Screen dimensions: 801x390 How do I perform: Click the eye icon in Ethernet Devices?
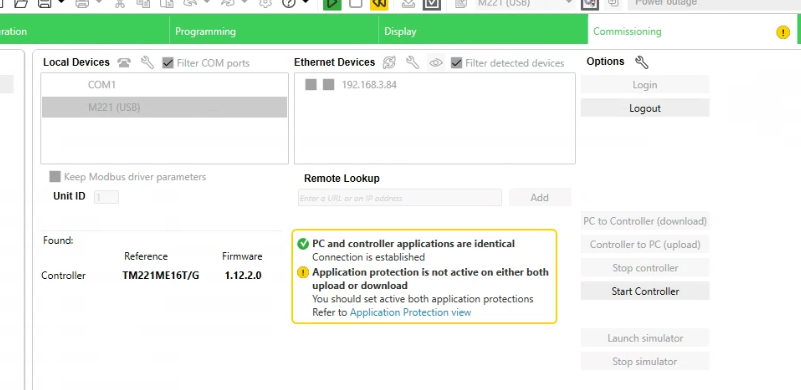tap(436, 63)
